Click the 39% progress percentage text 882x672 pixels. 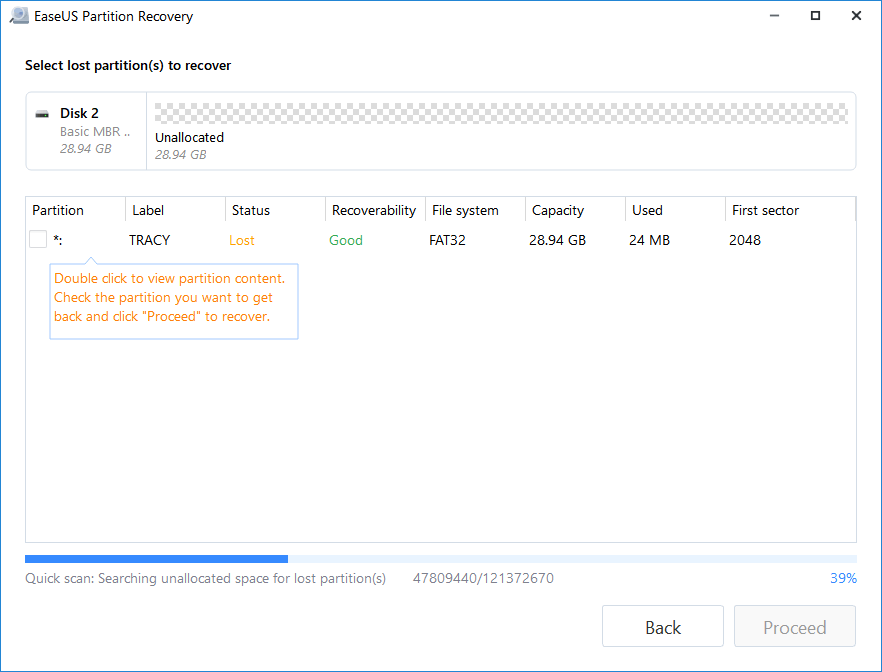point(843,578)
